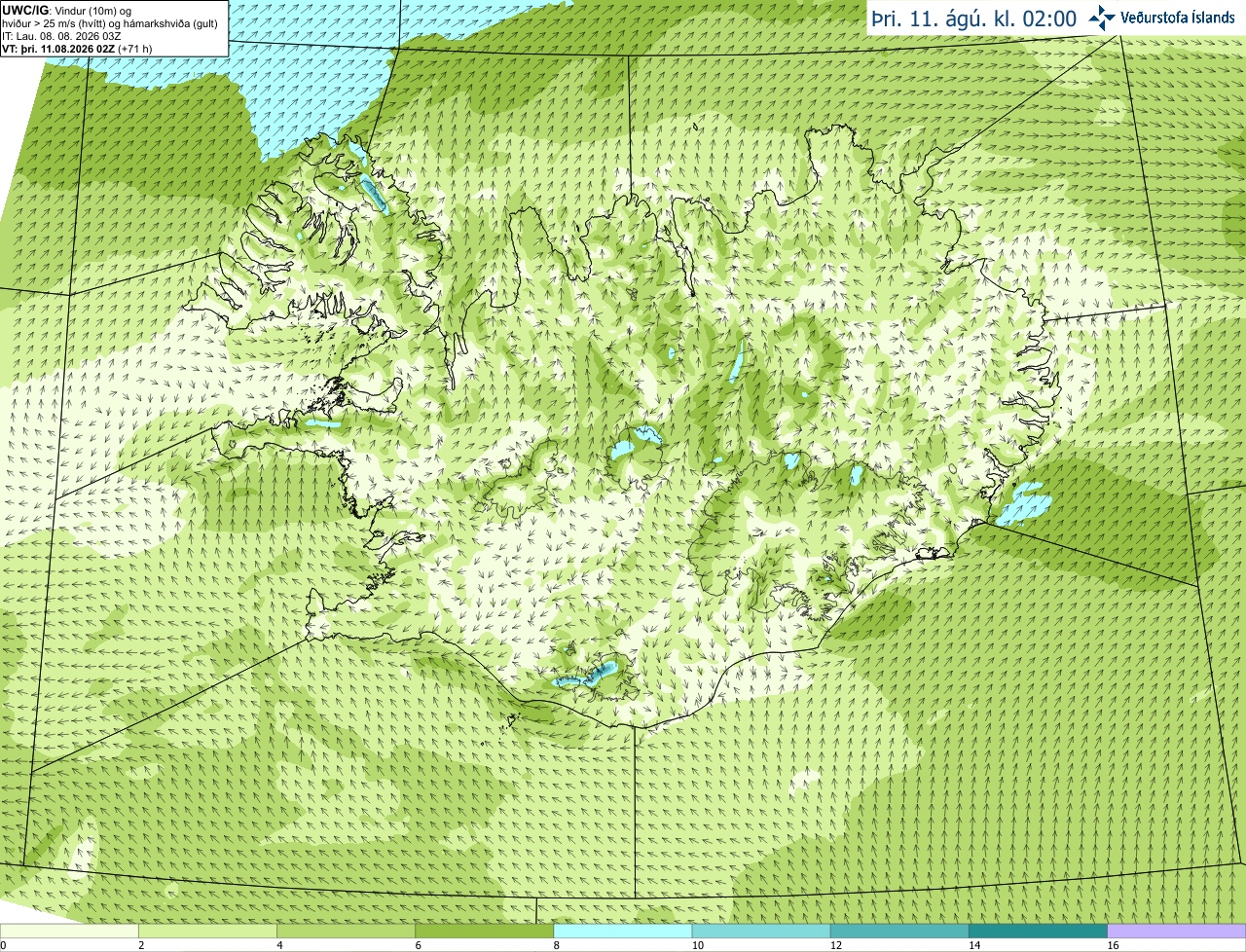Click the cyan patch over the southern glacier
The width and height of the screenshot is (1246, 952).
point(588,675)
